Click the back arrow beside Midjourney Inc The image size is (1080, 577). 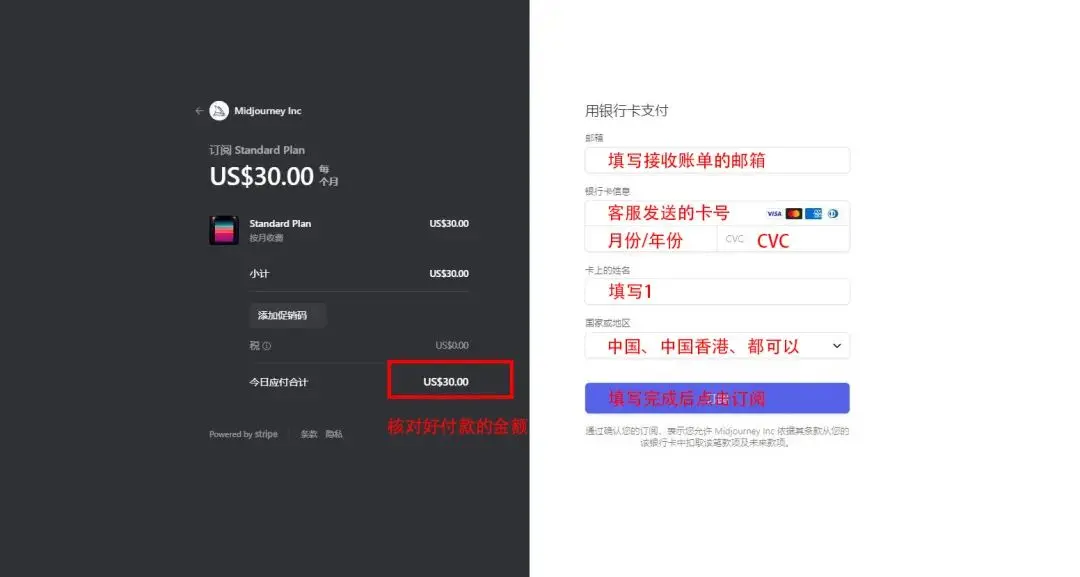pyautogui.click(x=199, y=111)
